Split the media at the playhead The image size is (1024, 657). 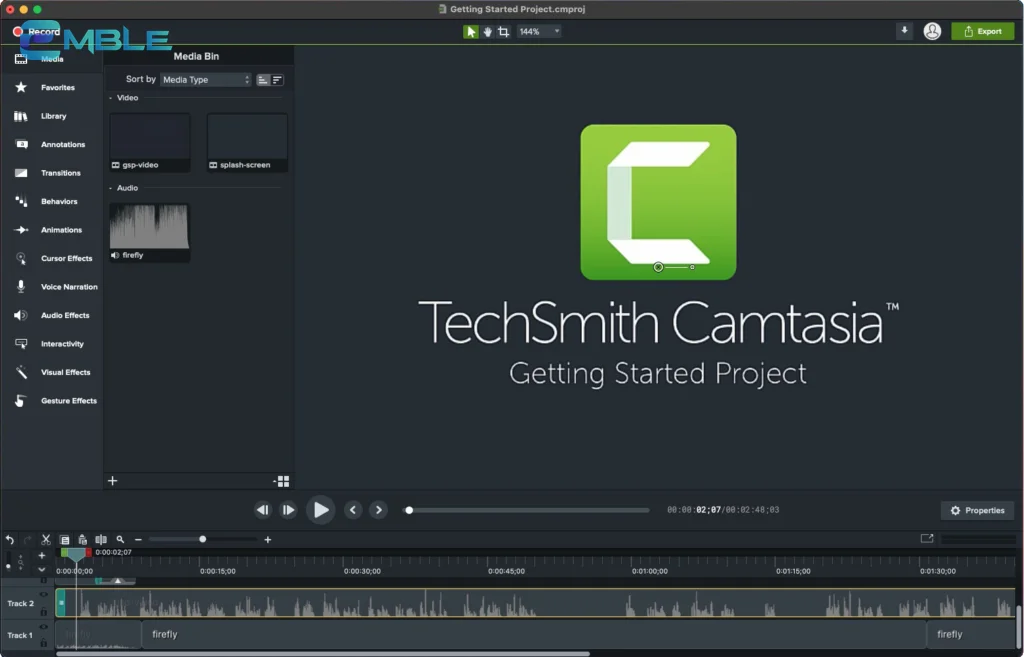point(101,539)
